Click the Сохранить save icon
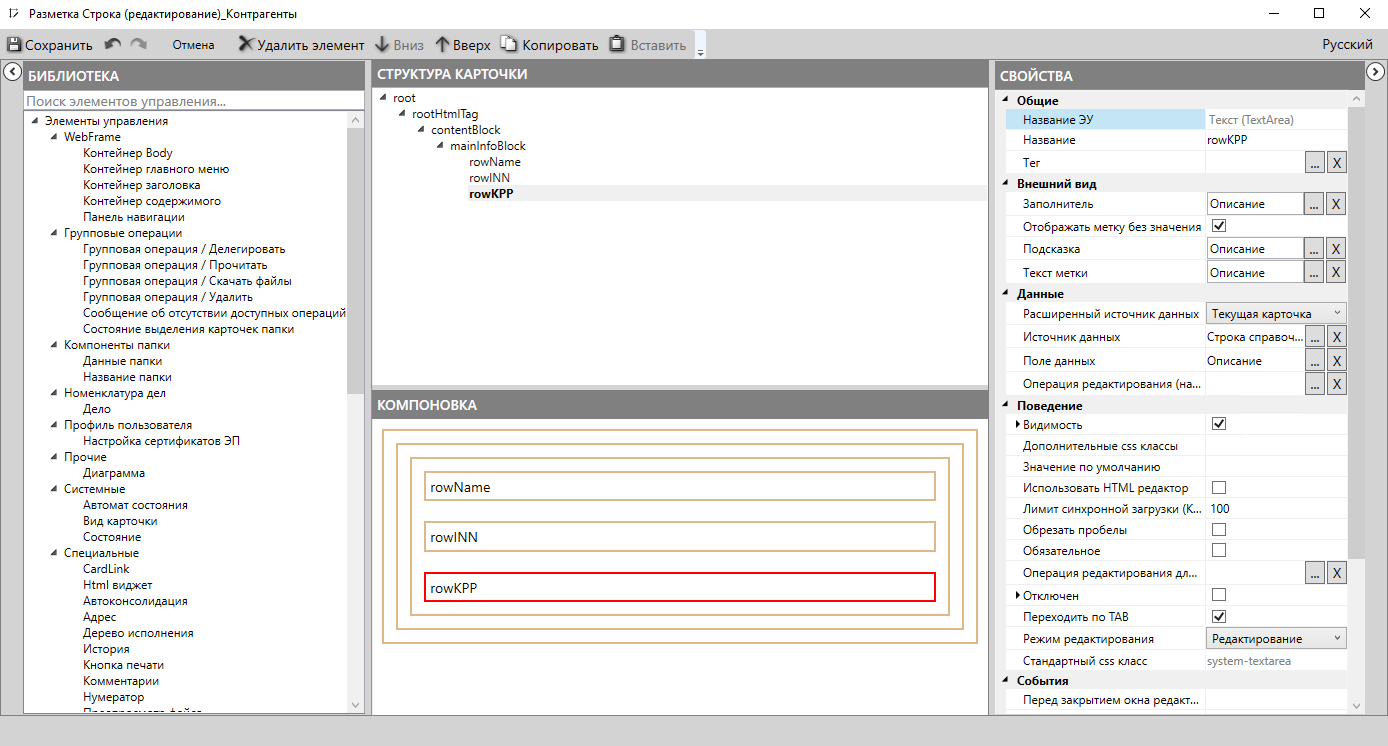 [14, 45]
